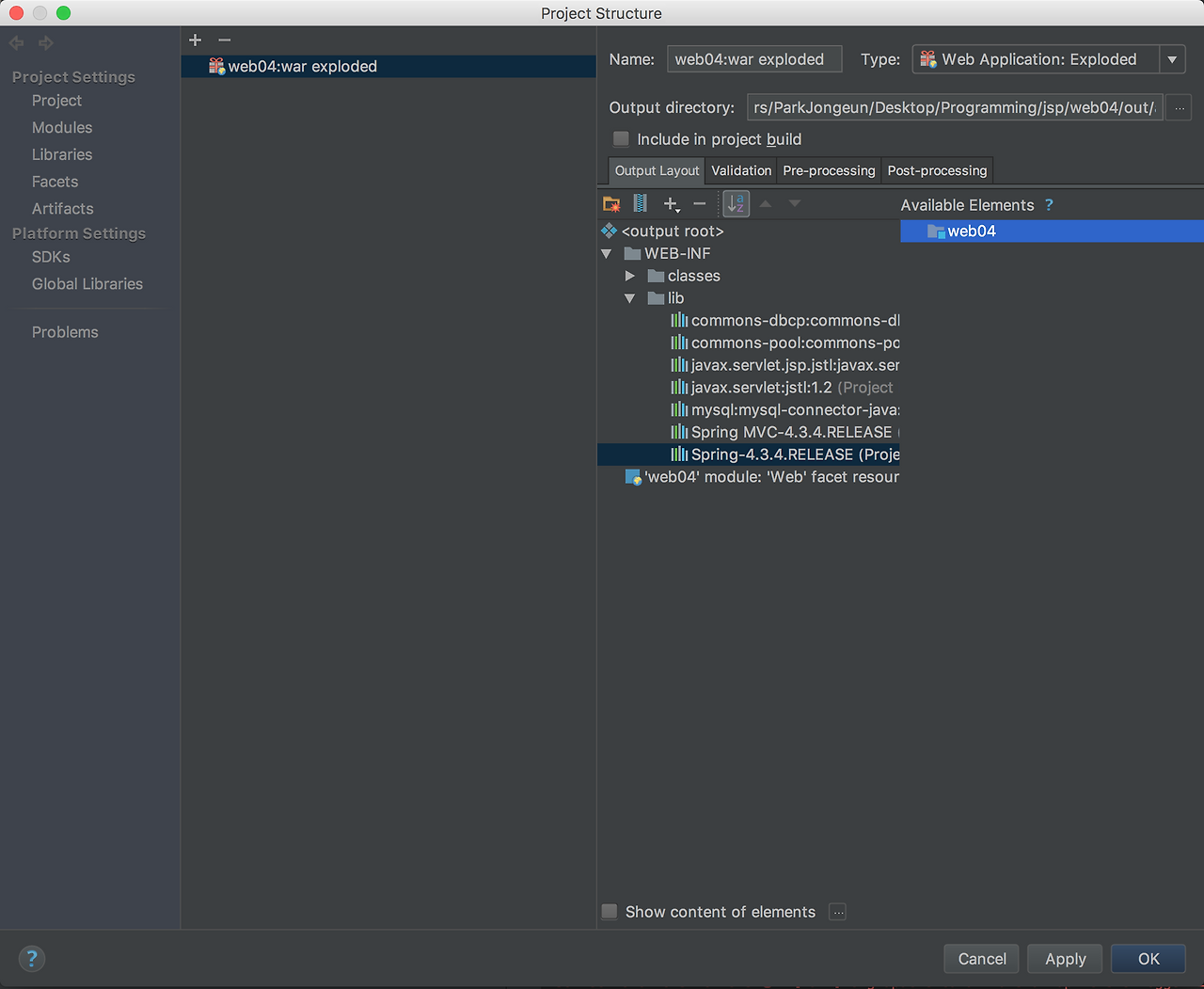Viewport: 1204px width, 989px height.
Task: Click the web04 module folder icon
Action: coord(936,231)
